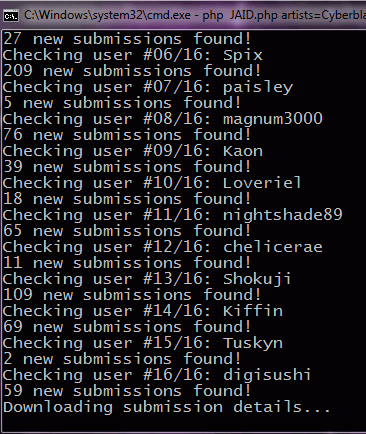Click the username Tuskyn

(253, 343)
